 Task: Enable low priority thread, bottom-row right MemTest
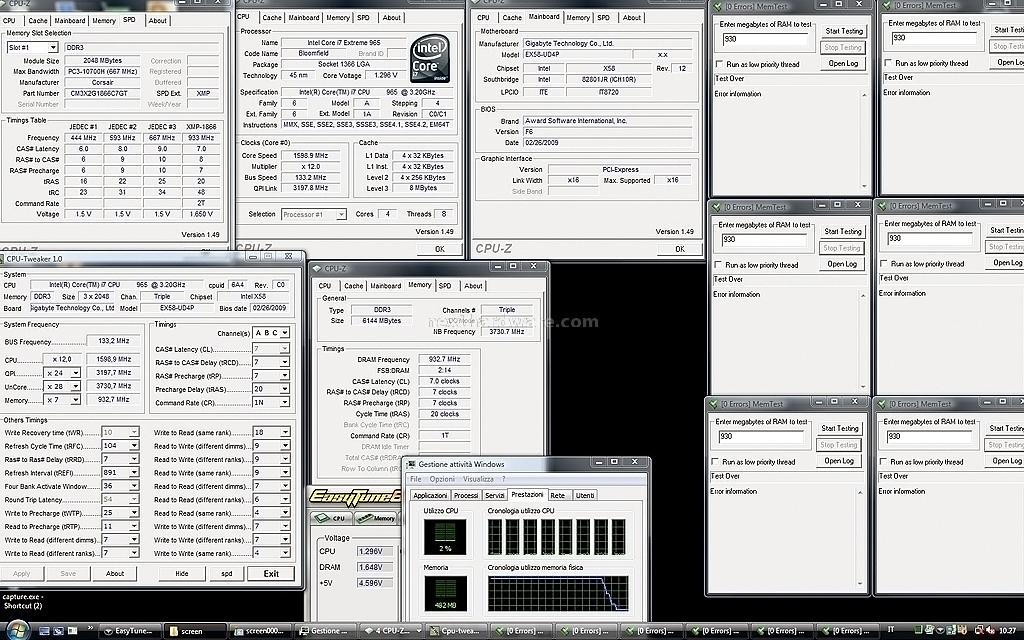pos(884,462)
